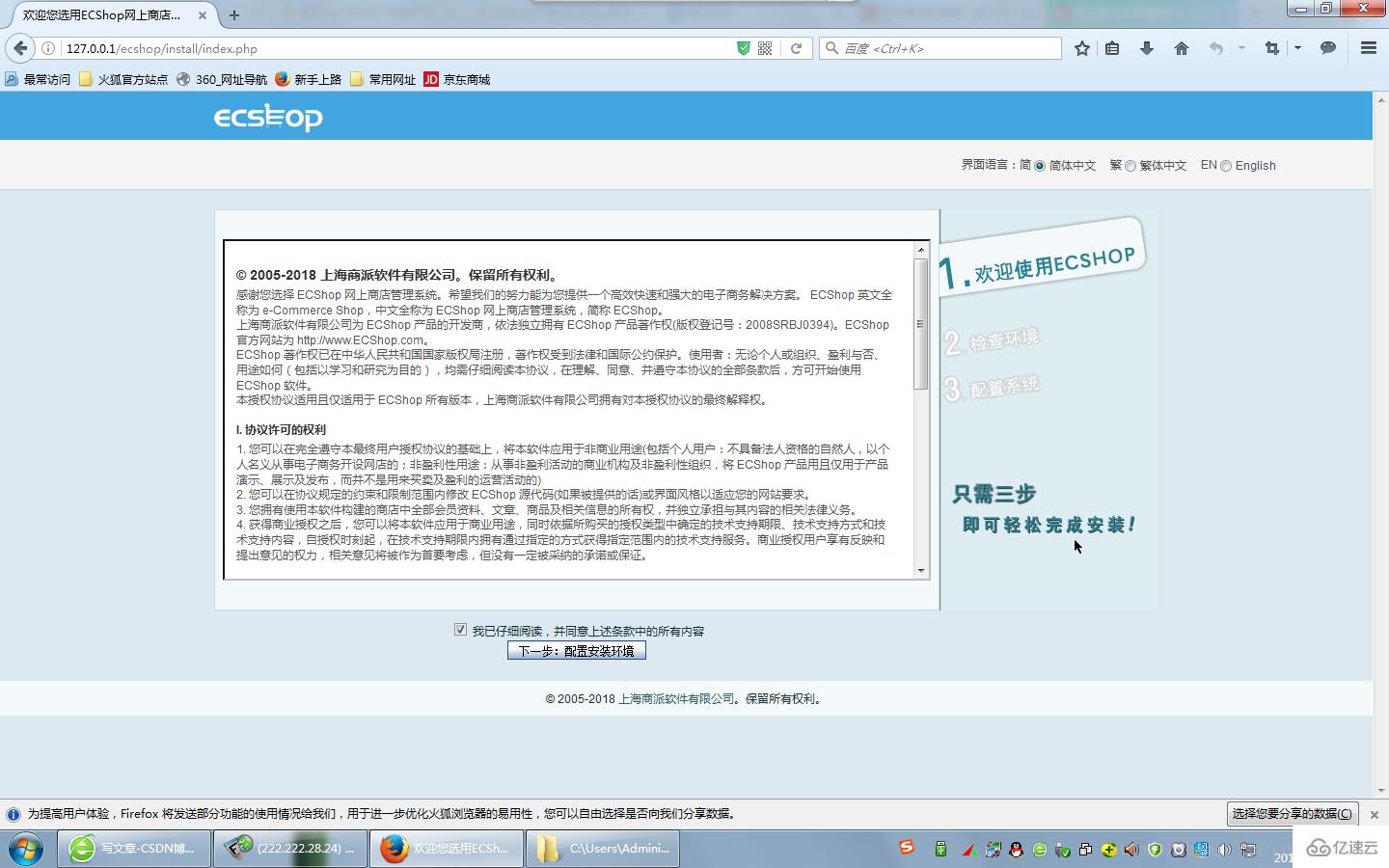Open C:\Users\Admini... Explorer taskbar item

(603, 849)
